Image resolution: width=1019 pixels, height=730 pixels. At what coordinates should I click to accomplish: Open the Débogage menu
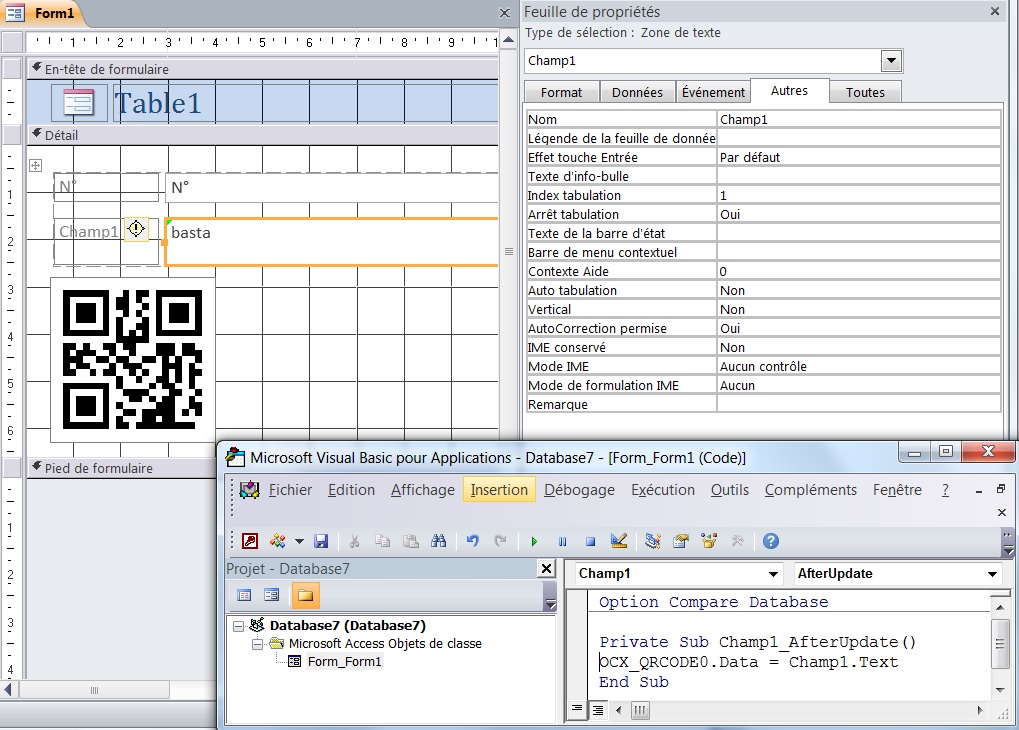579,489
